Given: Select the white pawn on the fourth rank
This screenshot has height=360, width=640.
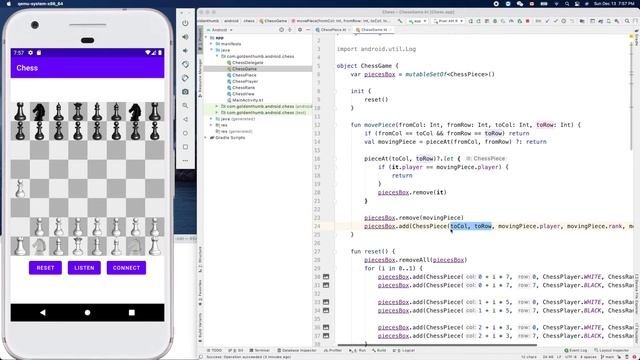Looking at the screenshot, I should tap(20, 189).
